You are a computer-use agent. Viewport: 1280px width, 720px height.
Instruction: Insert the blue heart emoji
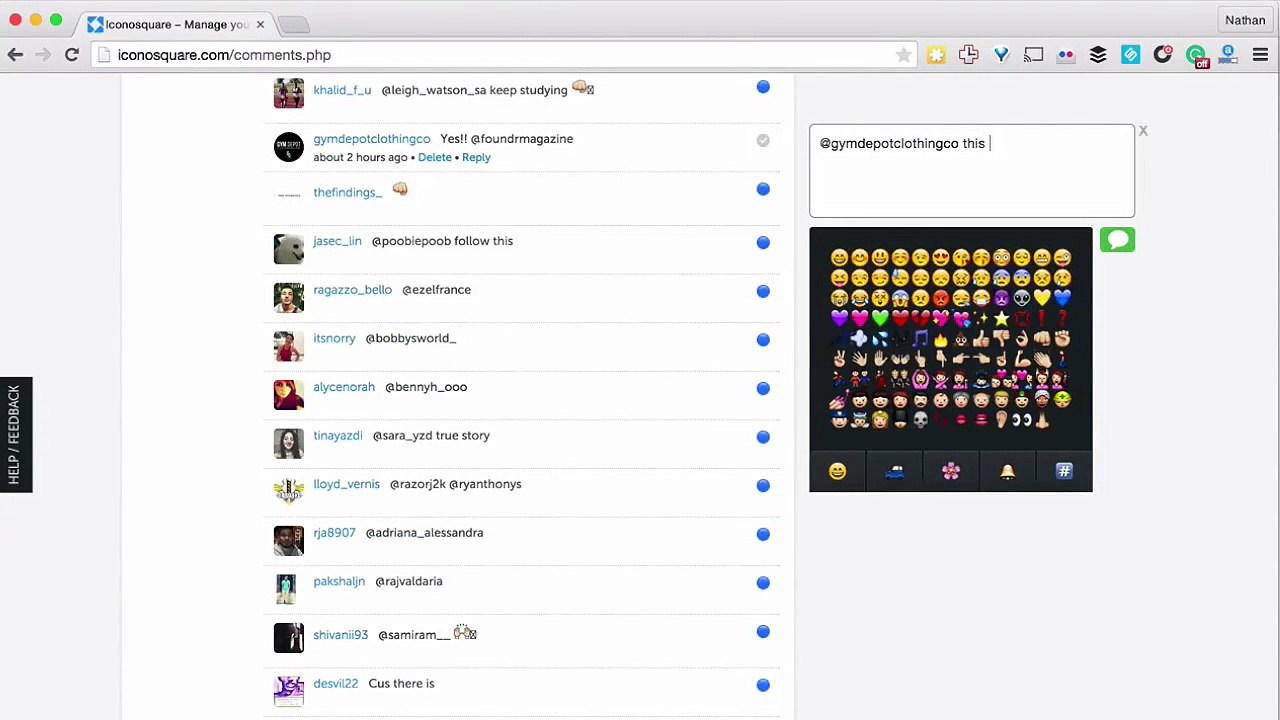(x=1063, y=298)
